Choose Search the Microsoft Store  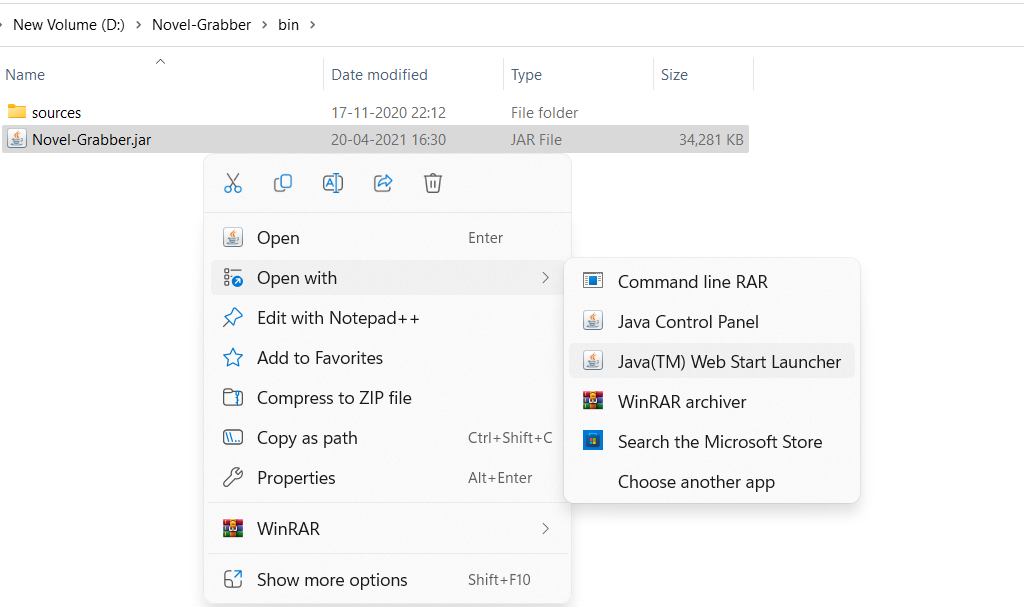[x=712, y=442]
